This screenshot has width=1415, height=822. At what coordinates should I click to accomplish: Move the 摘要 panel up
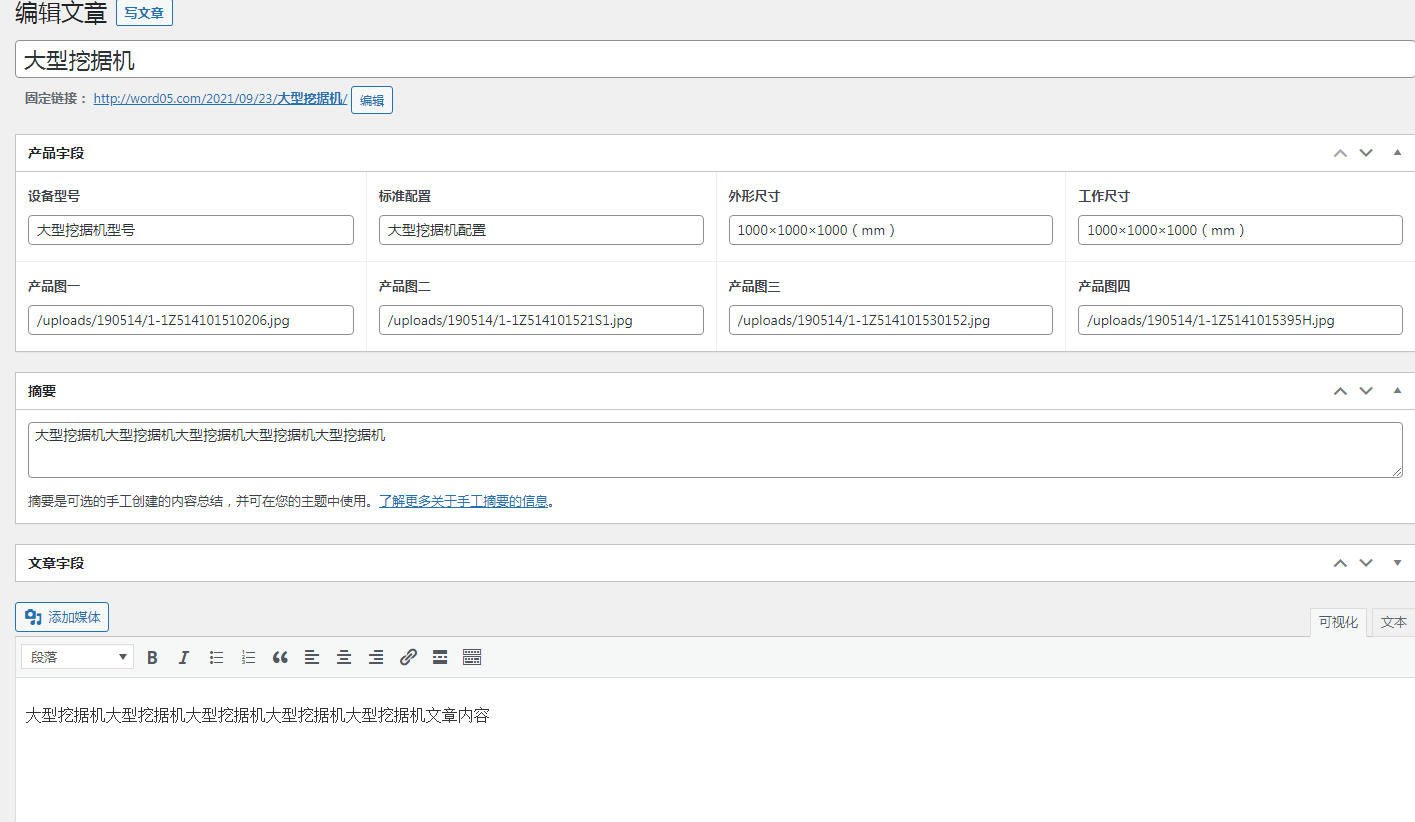click(1340, 390)
